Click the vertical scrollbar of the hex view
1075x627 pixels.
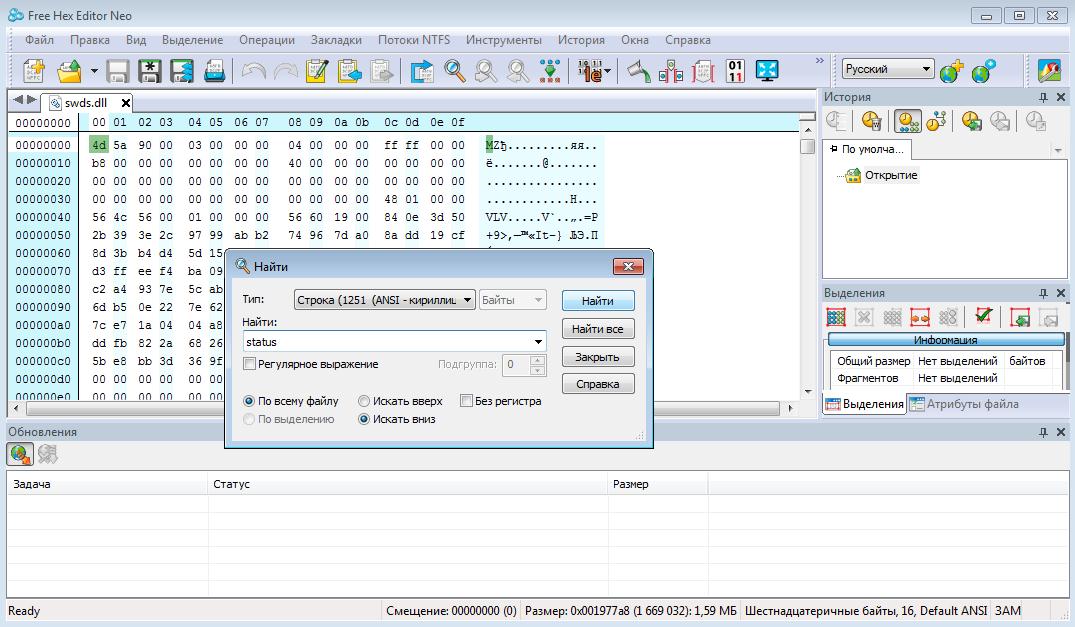point(808,260)
